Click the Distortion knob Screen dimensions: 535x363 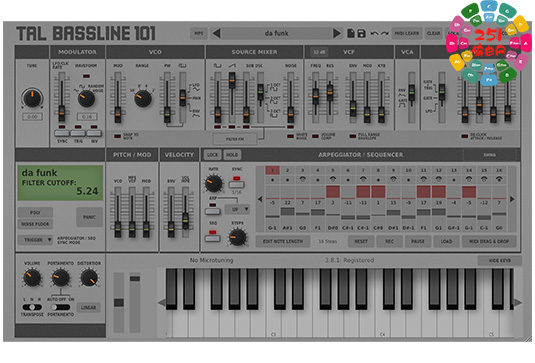89,278
